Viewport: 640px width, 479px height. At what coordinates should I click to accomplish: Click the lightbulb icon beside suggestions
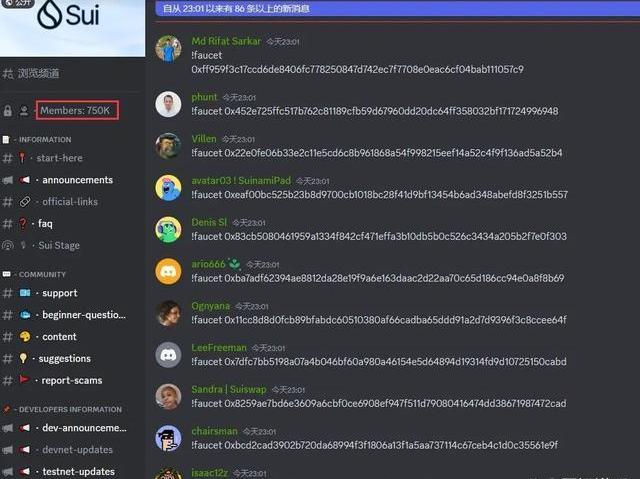(23, 359)
